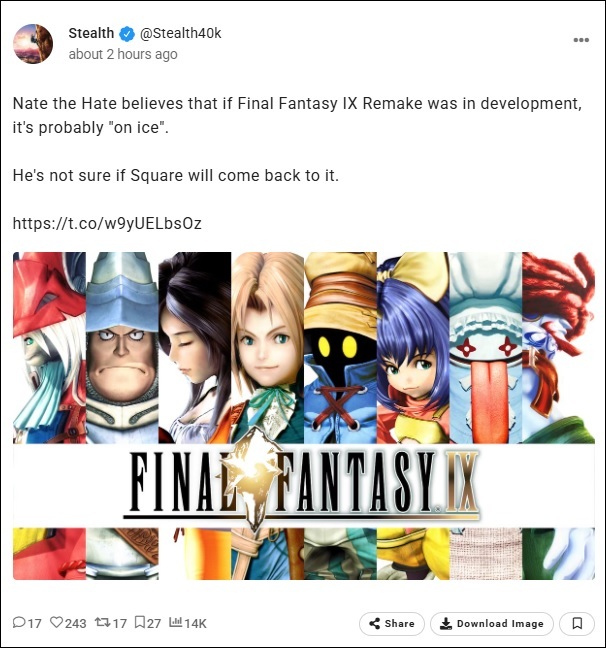
Task: Click the download arrow icon in Download Image
Action: coord(446,624)
